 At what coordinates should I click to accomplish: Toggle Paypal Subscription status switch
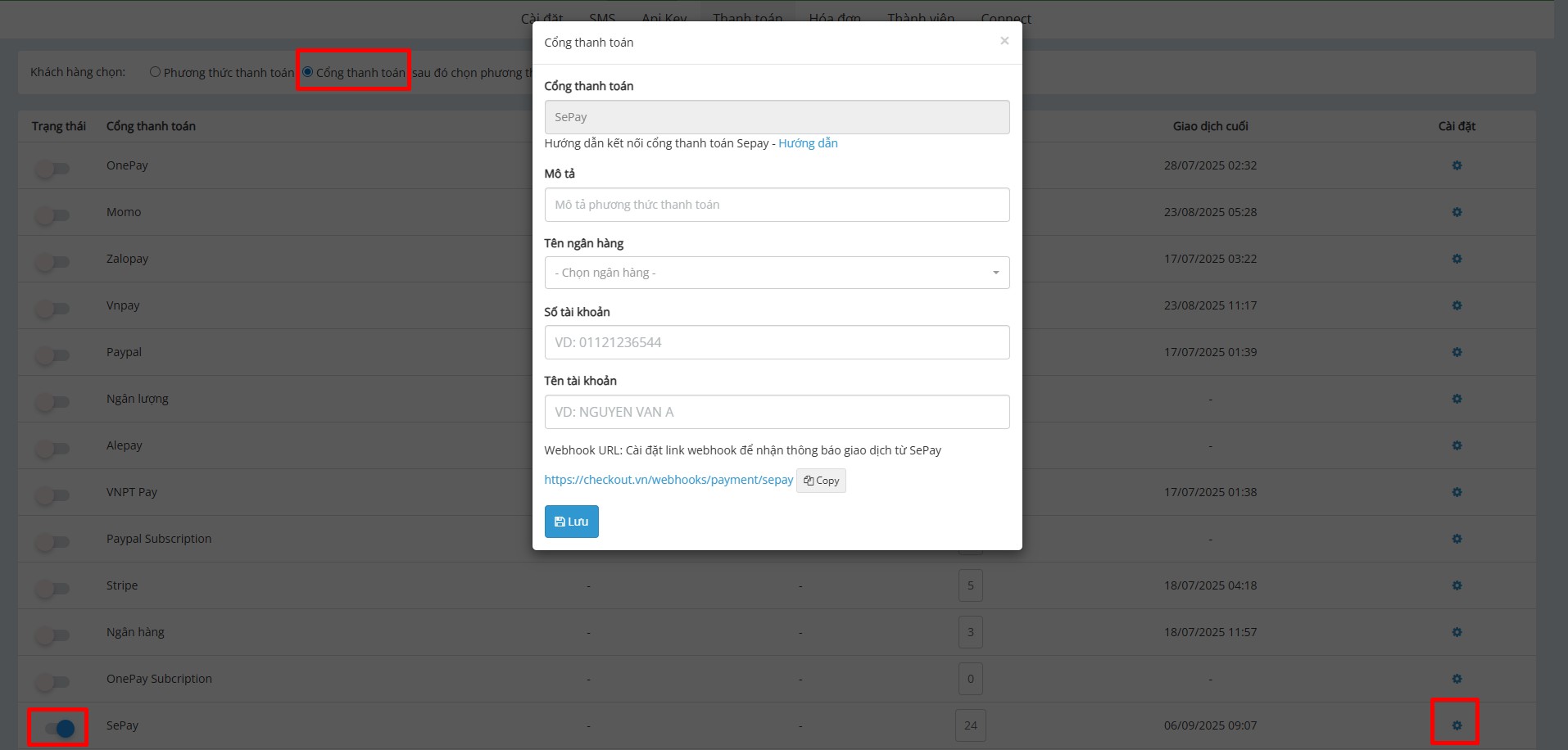point(53,542)
